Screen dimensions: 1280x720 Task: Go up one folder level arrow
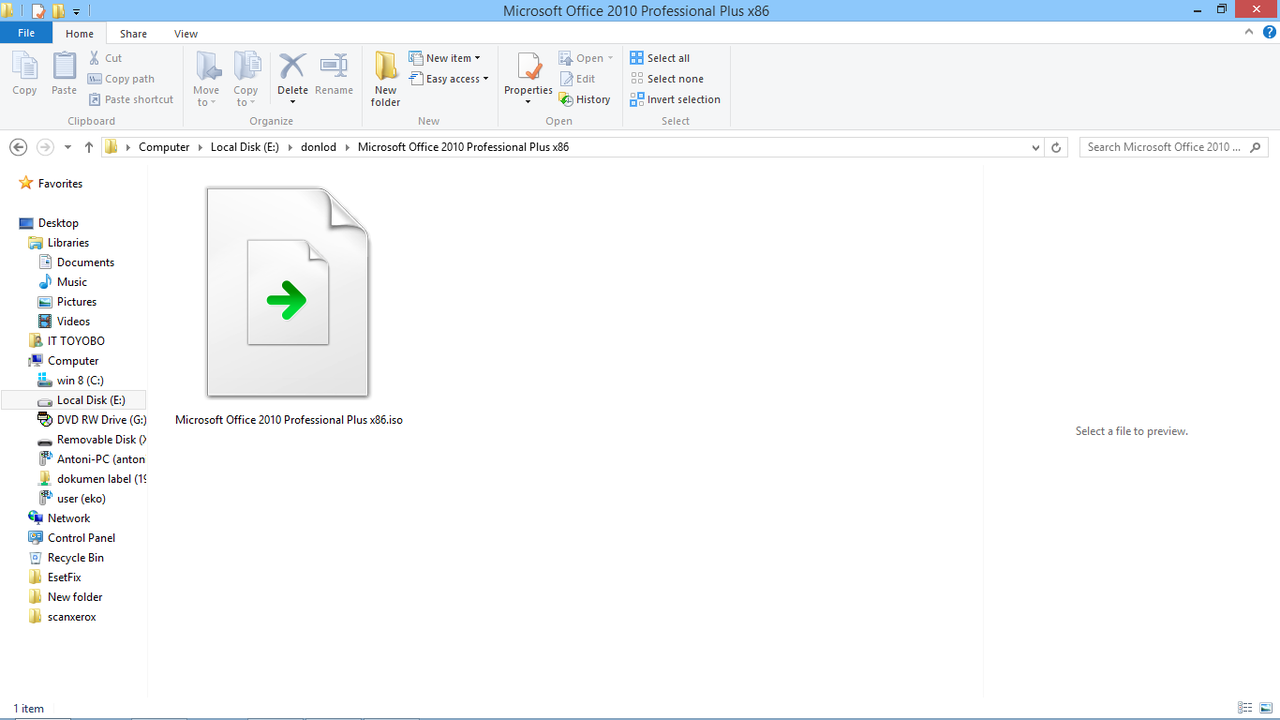tap(89, 147)
